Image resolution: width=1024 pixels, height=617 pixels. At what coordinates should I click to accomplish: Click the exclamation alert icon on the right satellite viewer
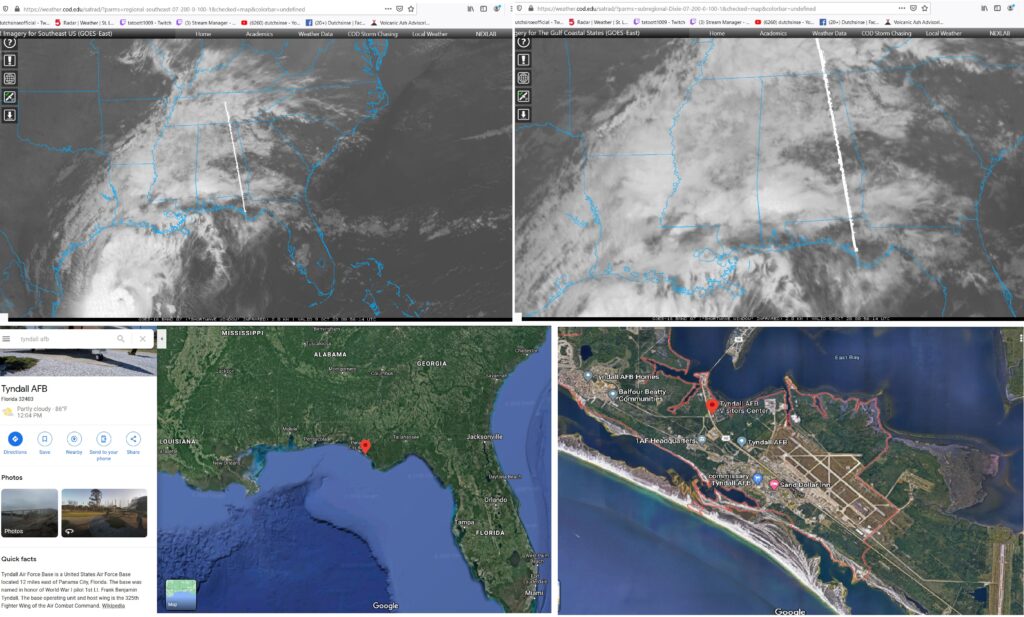pos(523,60)
